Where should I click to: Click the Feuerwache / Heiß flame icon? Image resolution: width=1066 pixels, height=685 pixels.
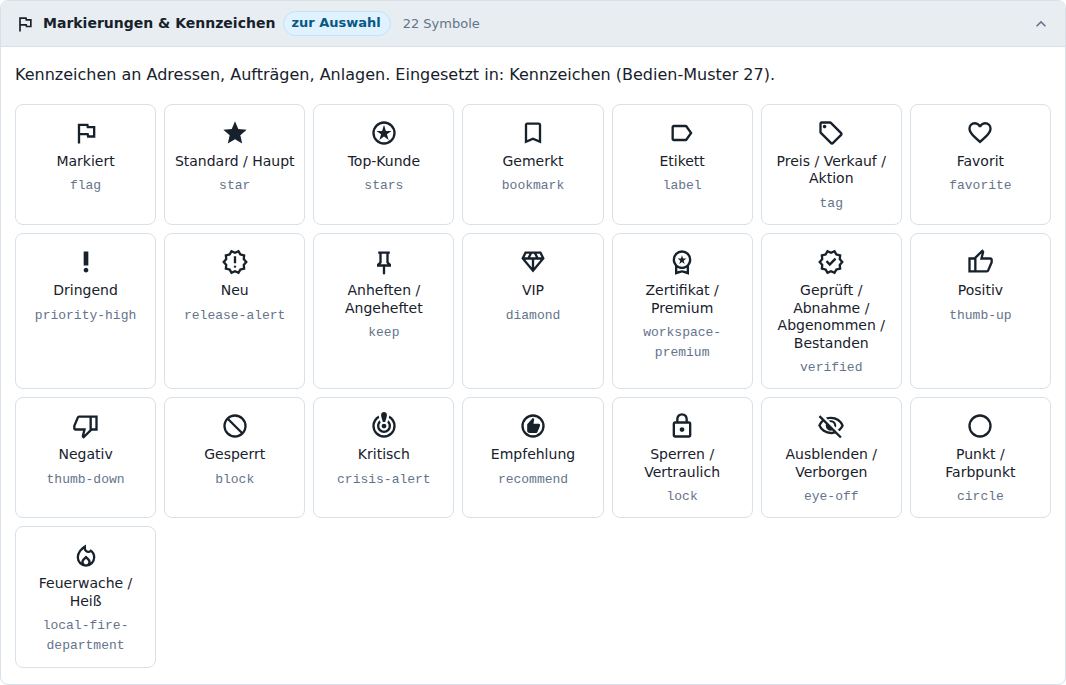pyautogui.click(x=86, y=555)
